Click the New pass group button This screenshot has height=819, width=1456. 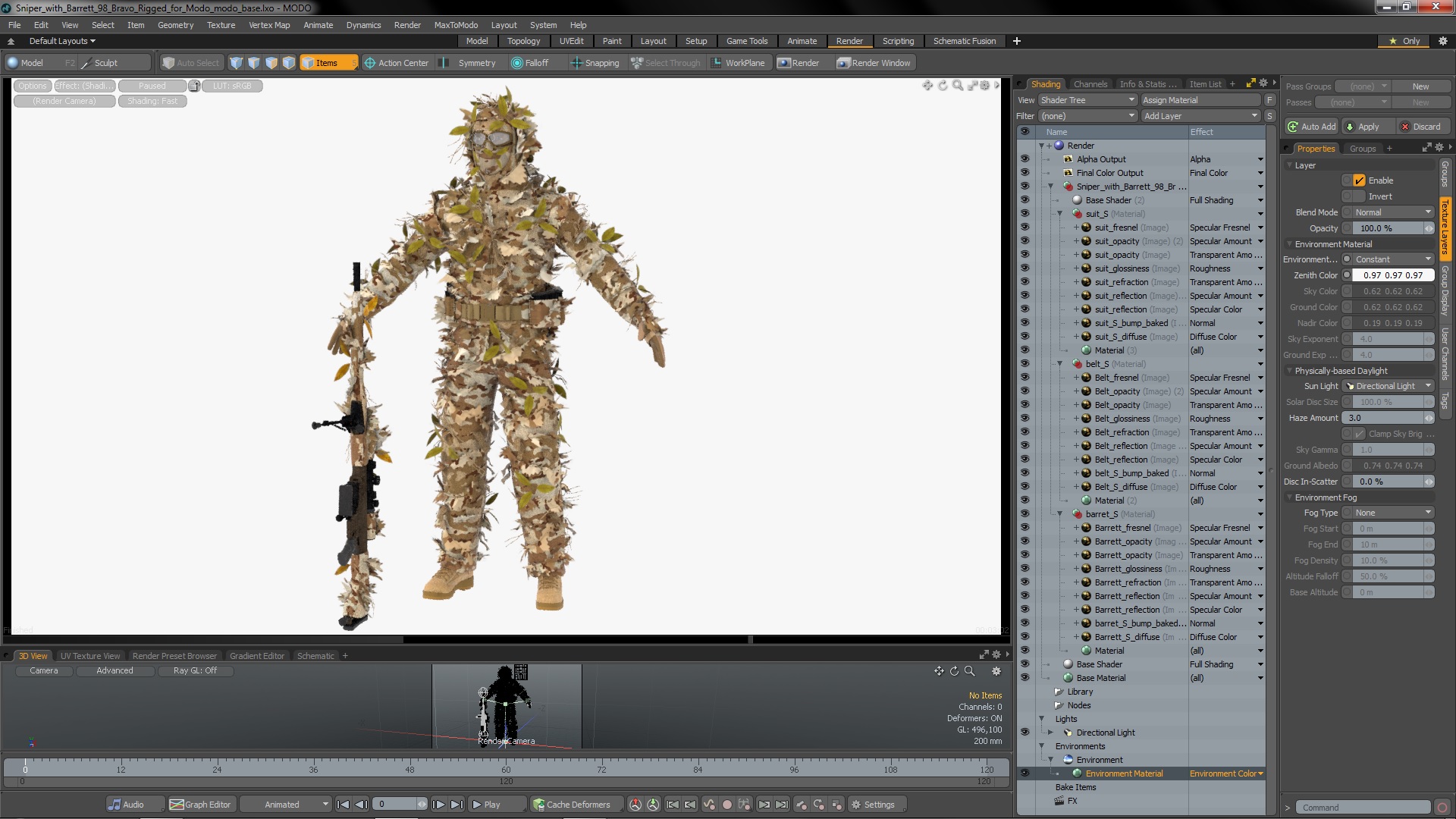(x=1420, y=86)
